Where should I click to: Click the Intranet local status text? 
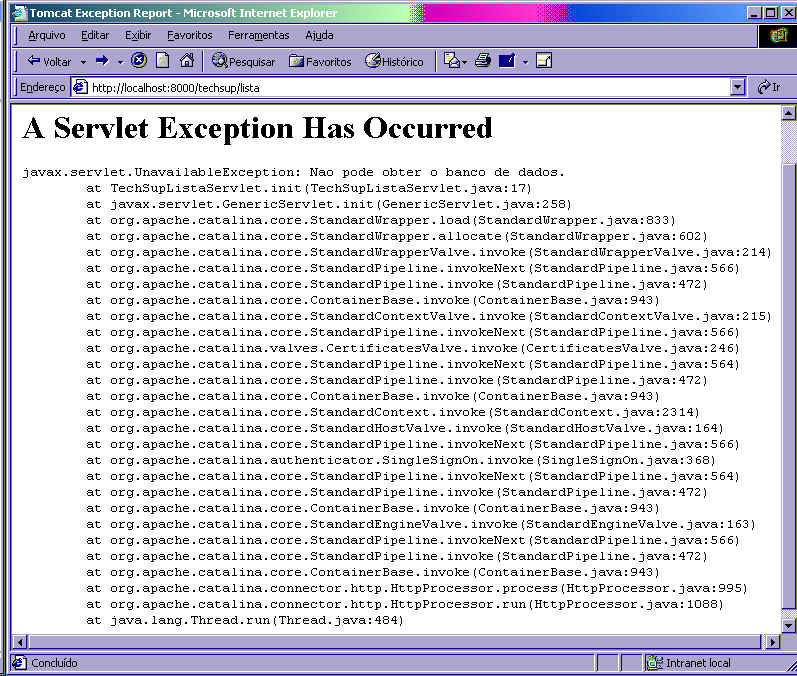click(698, 663)
